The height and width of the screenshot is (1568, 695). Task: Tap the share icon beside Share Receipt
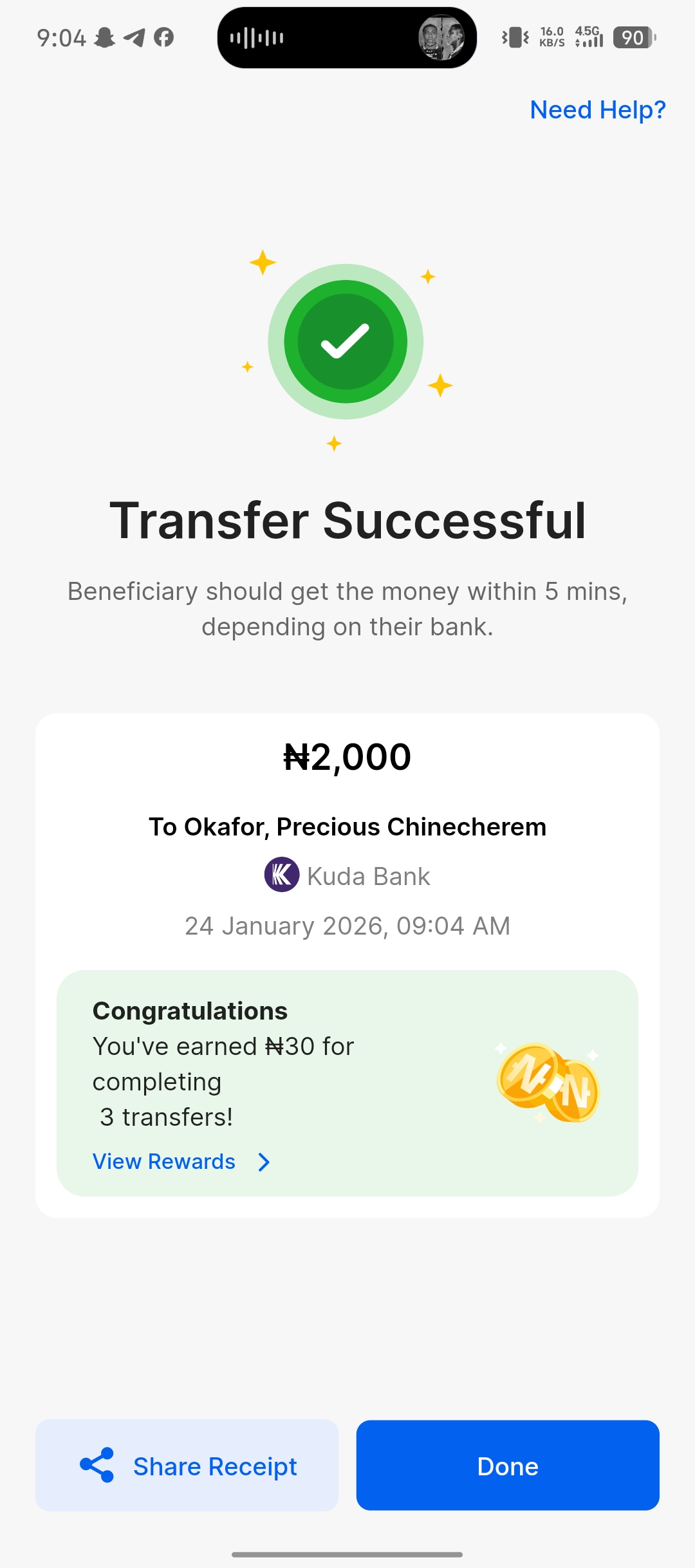(97, 1465)
